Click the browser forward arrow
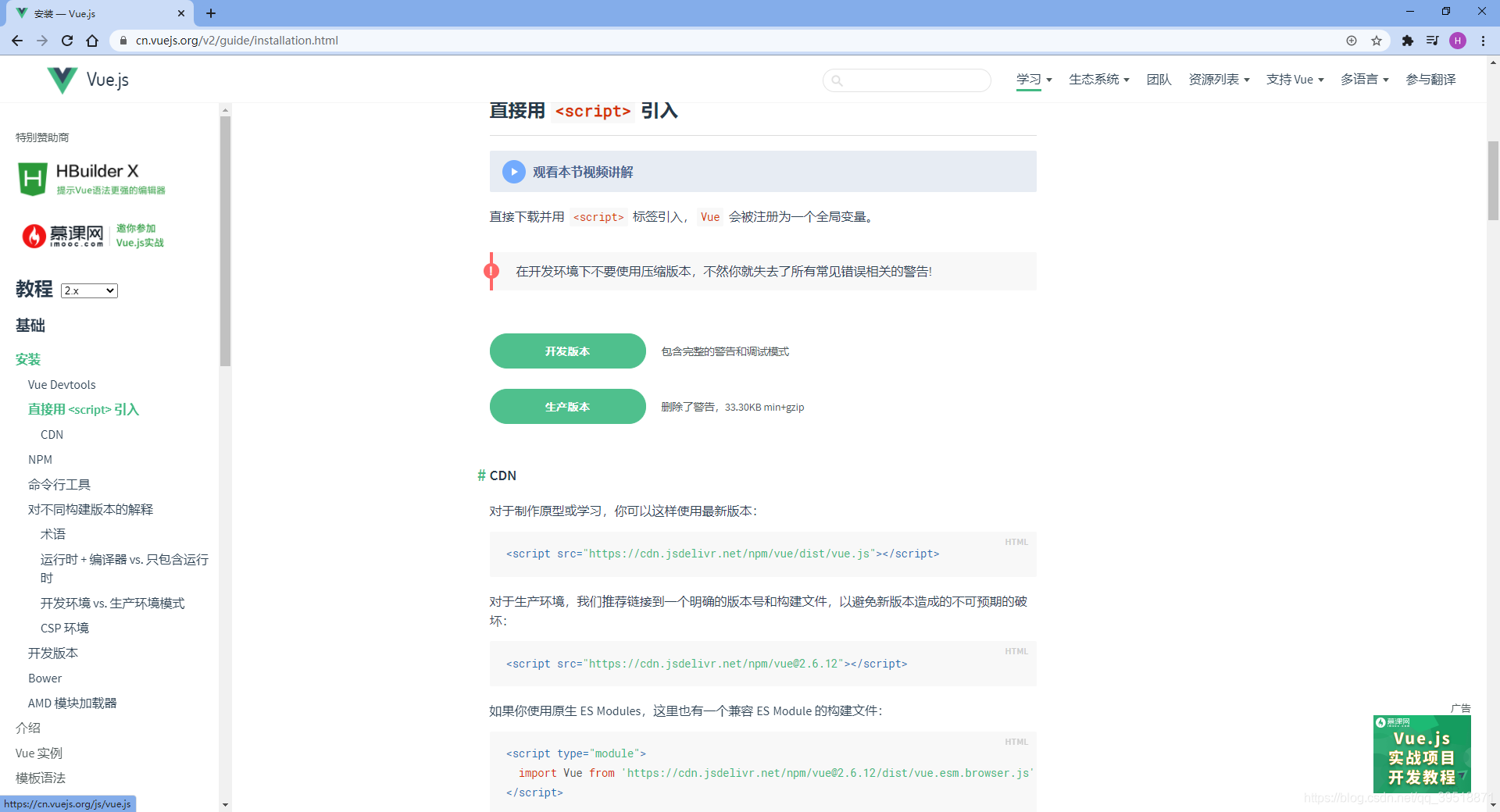The width and height of the screenshot is (1500, 812). point(42,41)
